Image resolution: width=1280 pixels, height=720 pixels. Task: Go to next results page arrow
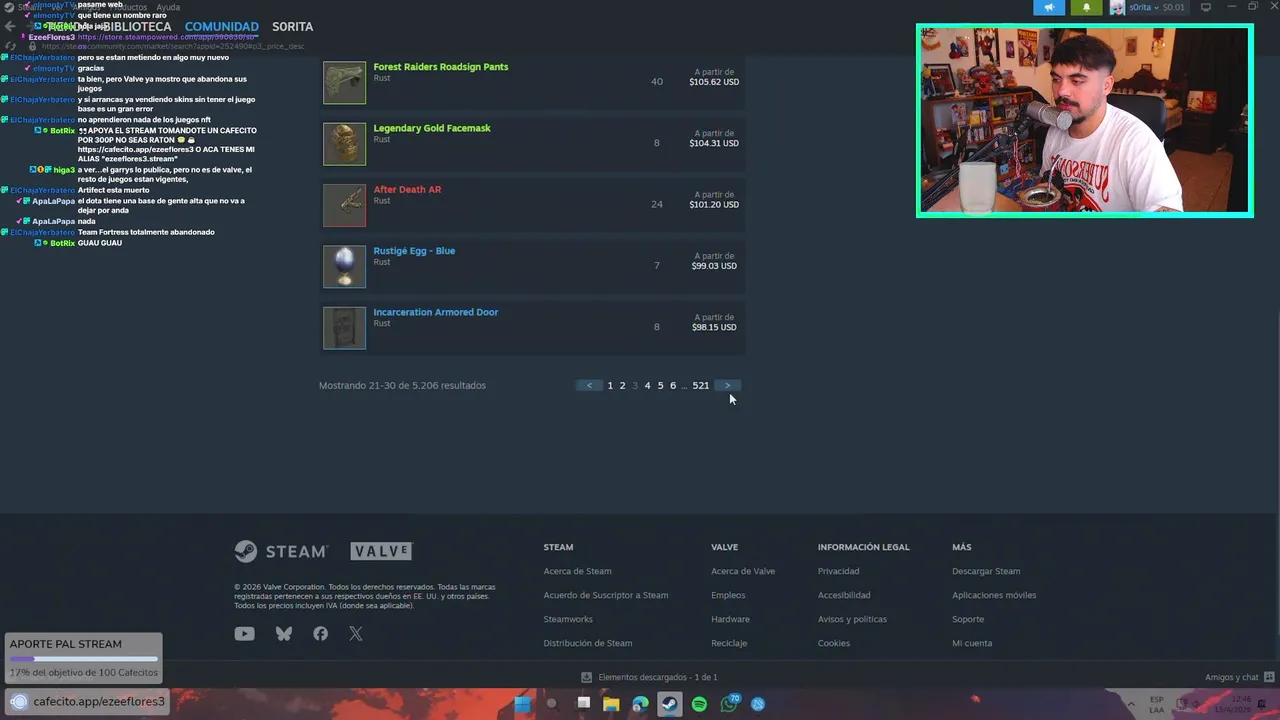[727, 385]
